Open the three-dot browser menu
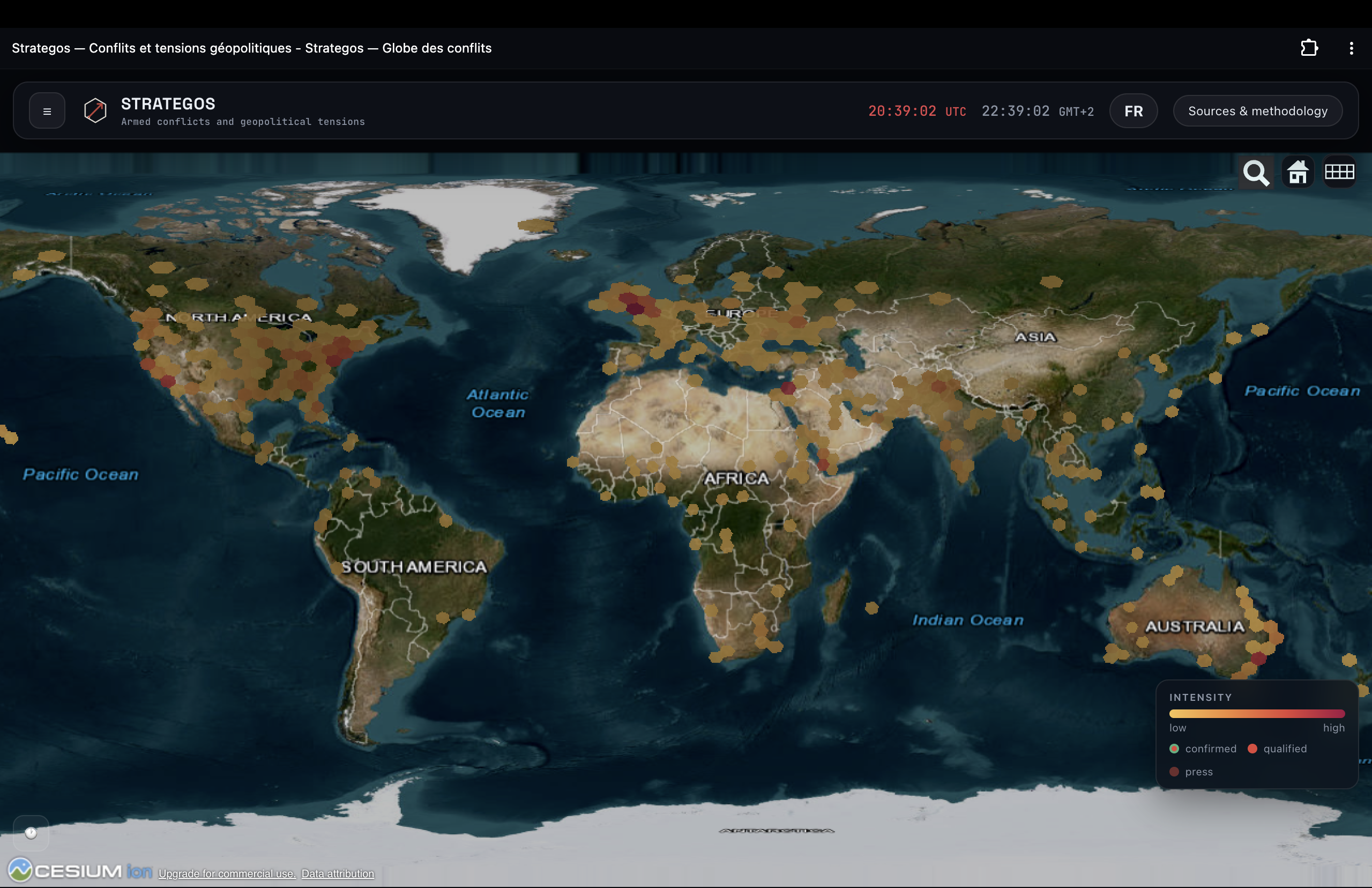The image size is (1372, 888). [1351, 48]
